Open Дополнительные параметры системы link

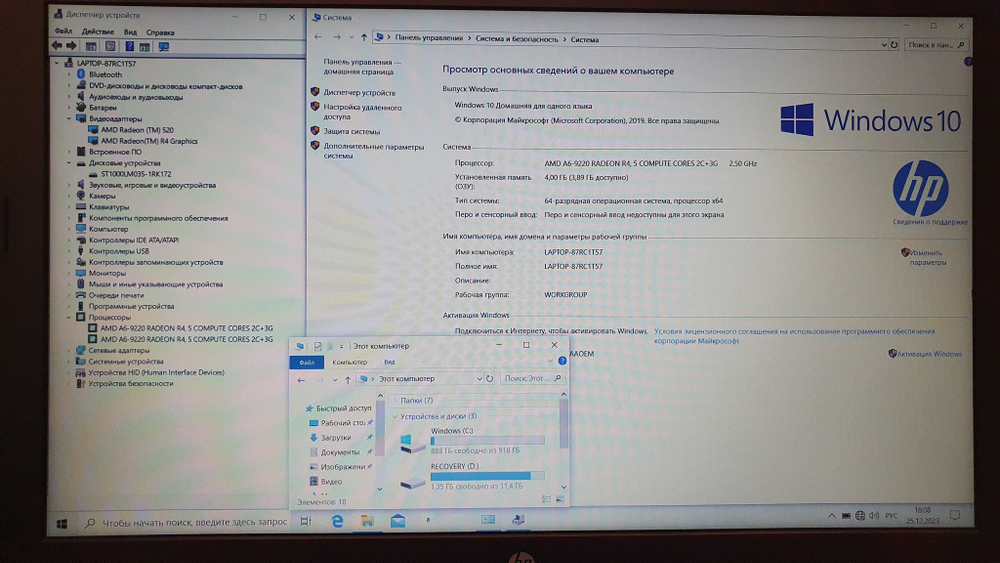[373, 151]
